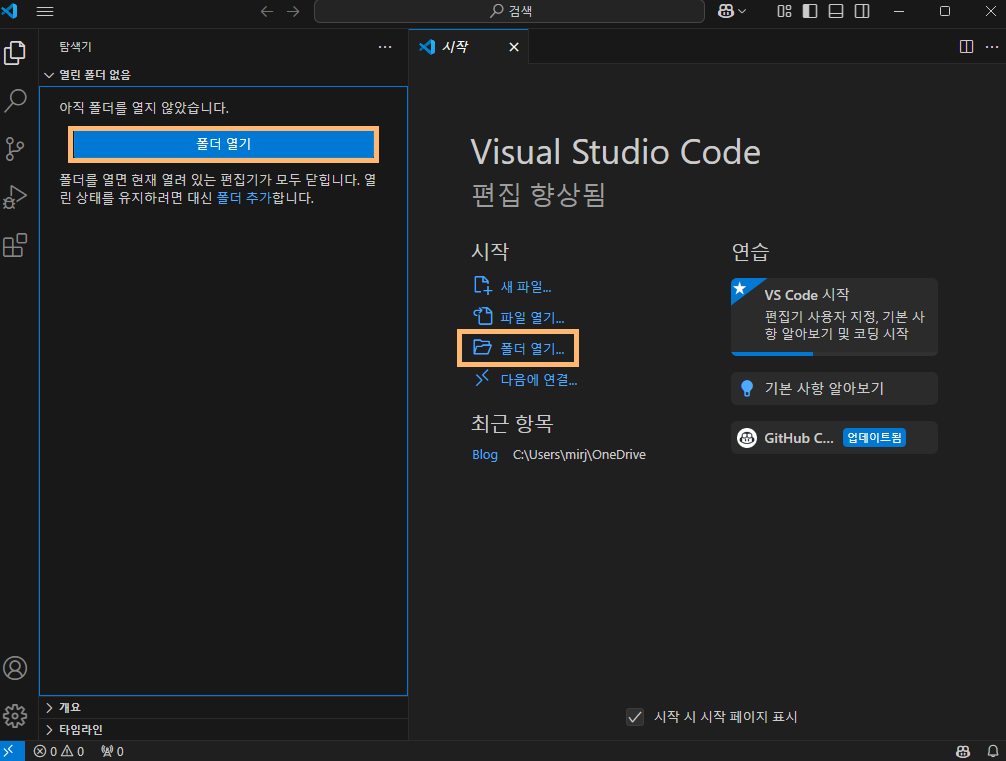Image resolution: width=1006 pixels, height=761 pixels.
Task: Open Explorer views and more actions ellipsis
Action: point(385,47)
